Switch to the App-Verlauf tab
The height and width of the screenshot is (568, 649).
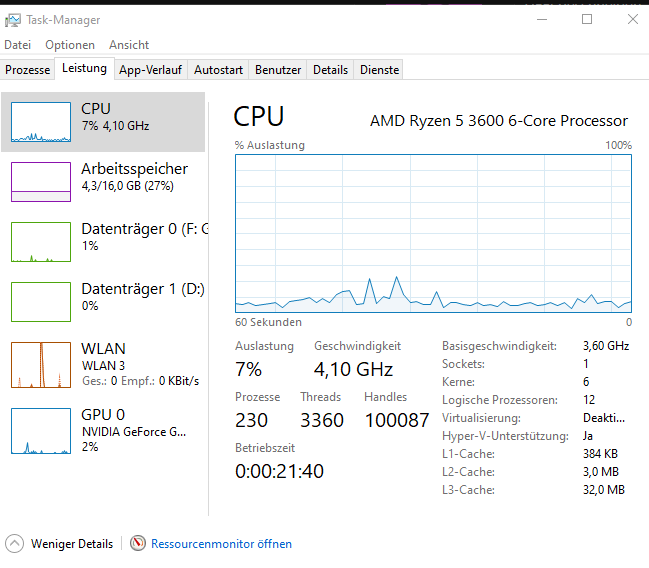click(x=150, y=70)
